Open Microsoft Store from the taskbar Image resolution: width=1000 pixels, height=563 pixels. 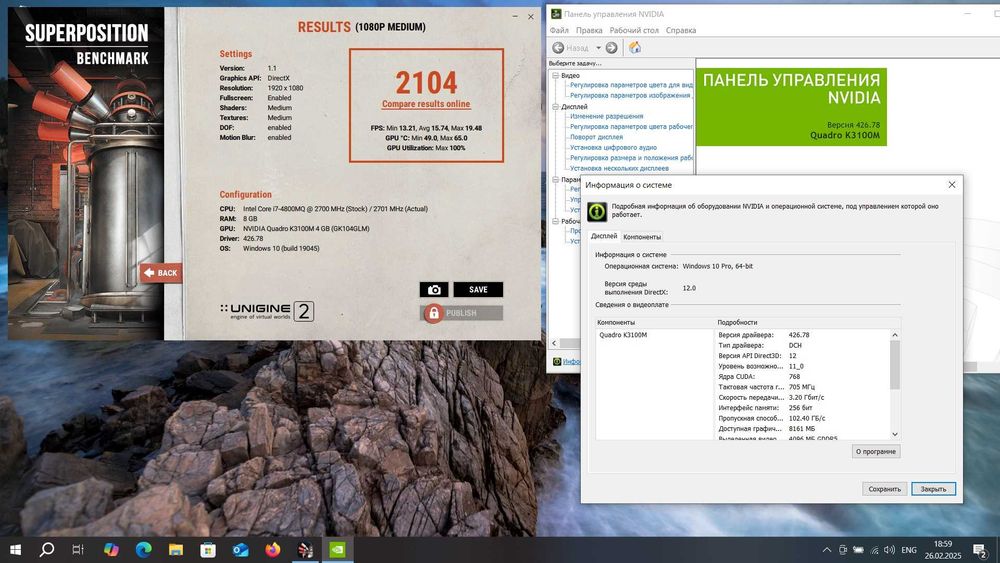pyautogui.click(x=208, y=550)
